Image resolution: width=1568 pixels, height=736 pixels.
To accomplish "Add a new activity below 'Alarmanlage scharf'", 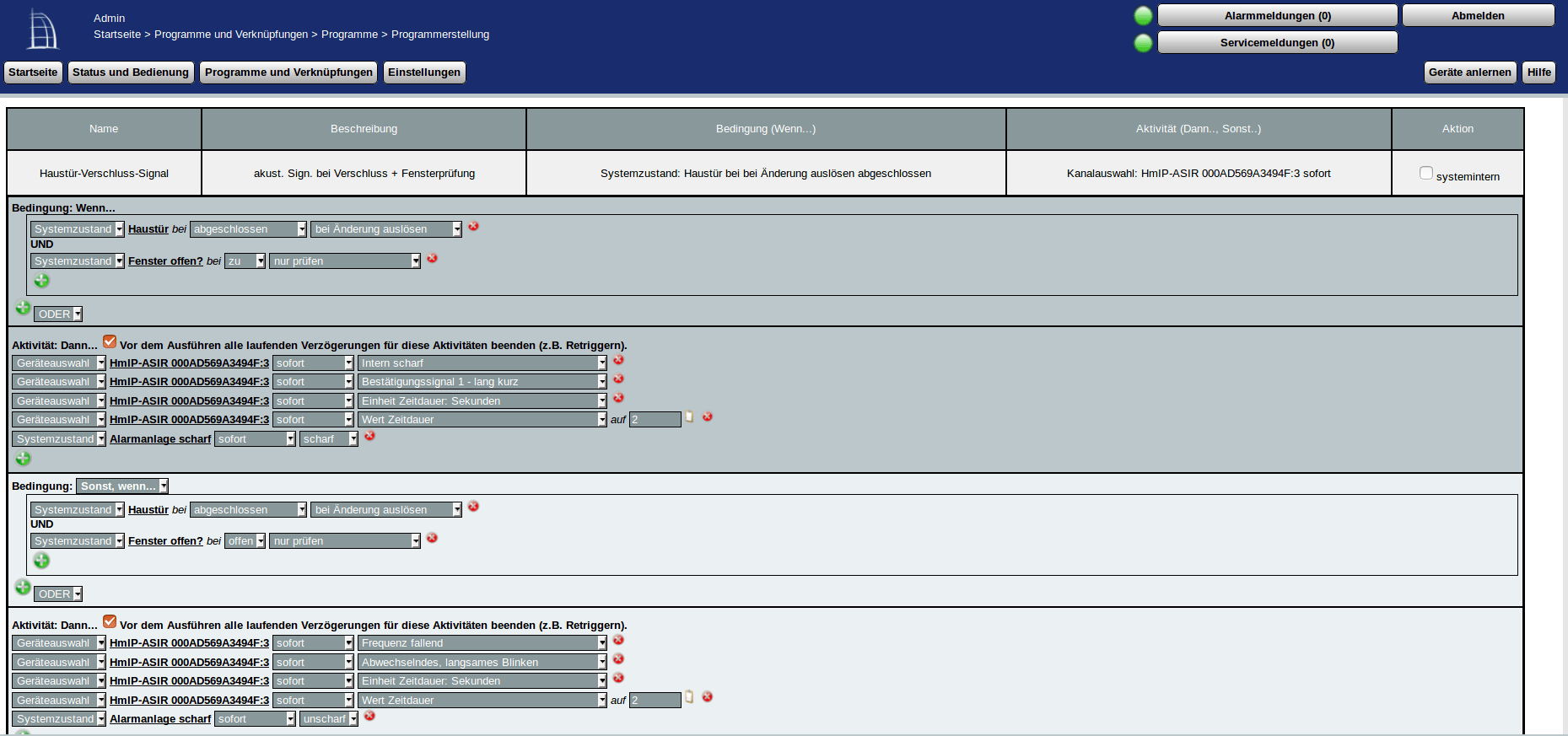I will [x=24, y=459].
